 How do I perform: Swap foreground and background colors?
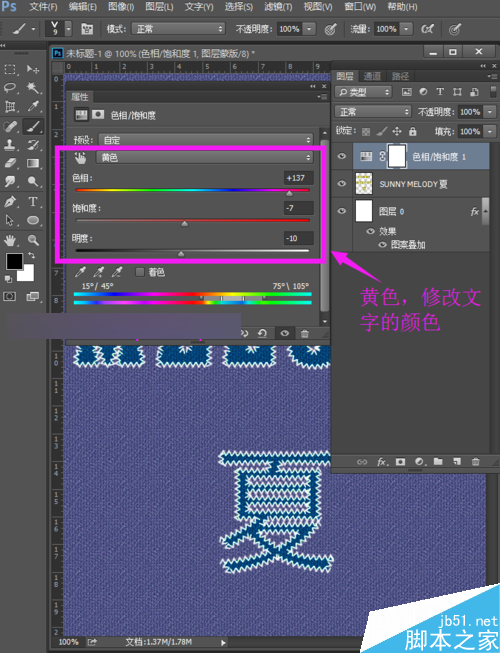[31, 255]
